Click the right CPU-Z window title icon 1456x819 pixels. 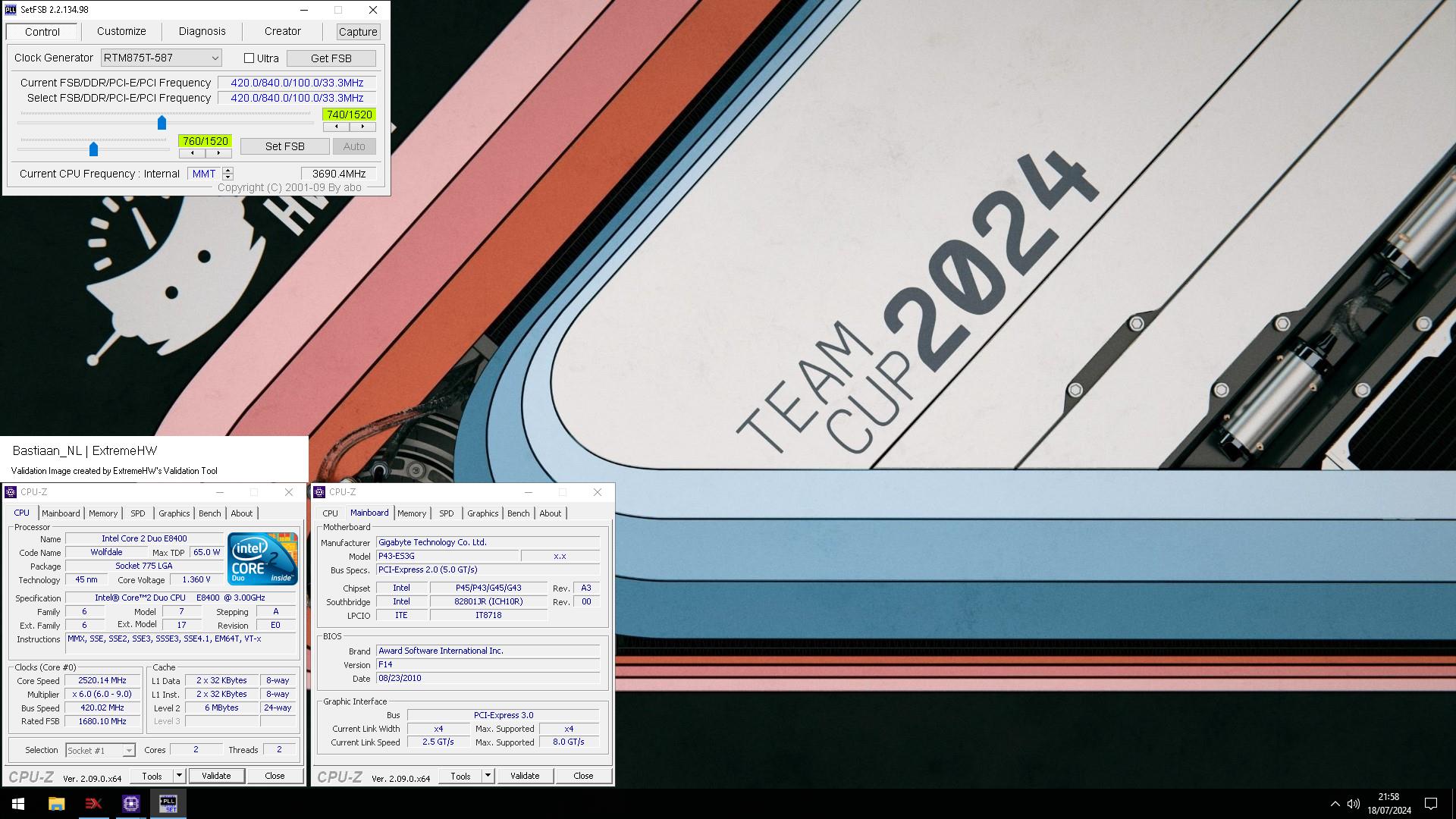tap(319, 492)
